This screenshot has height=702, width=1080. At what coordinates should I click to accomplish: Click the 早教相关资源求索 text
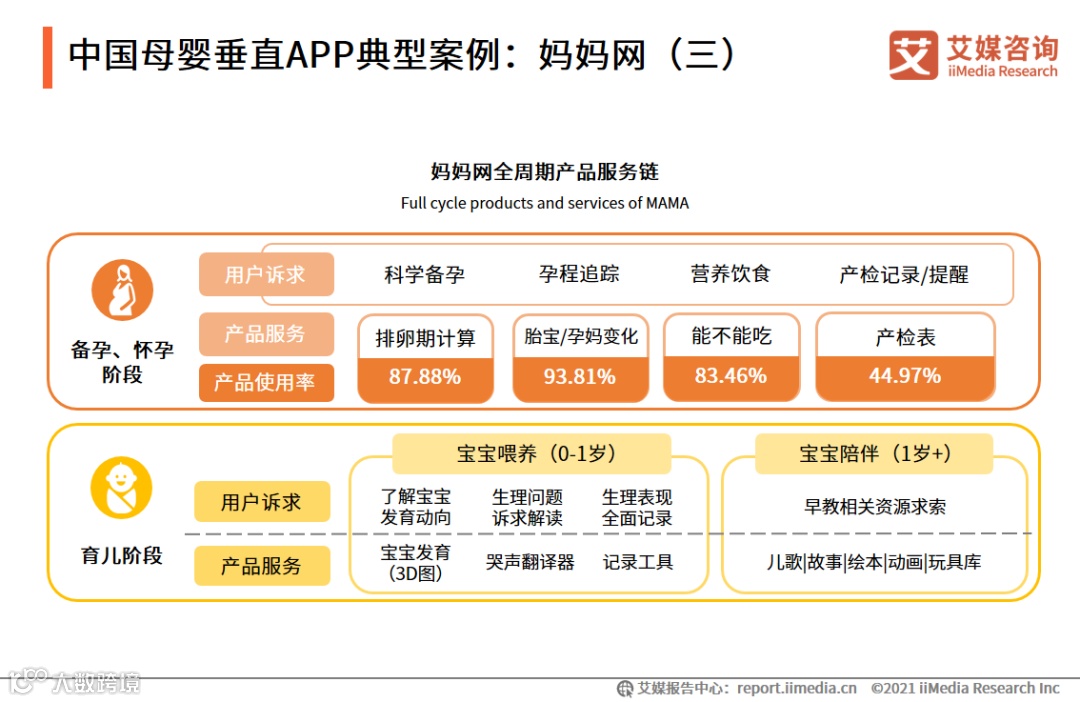tap(875, 506)
